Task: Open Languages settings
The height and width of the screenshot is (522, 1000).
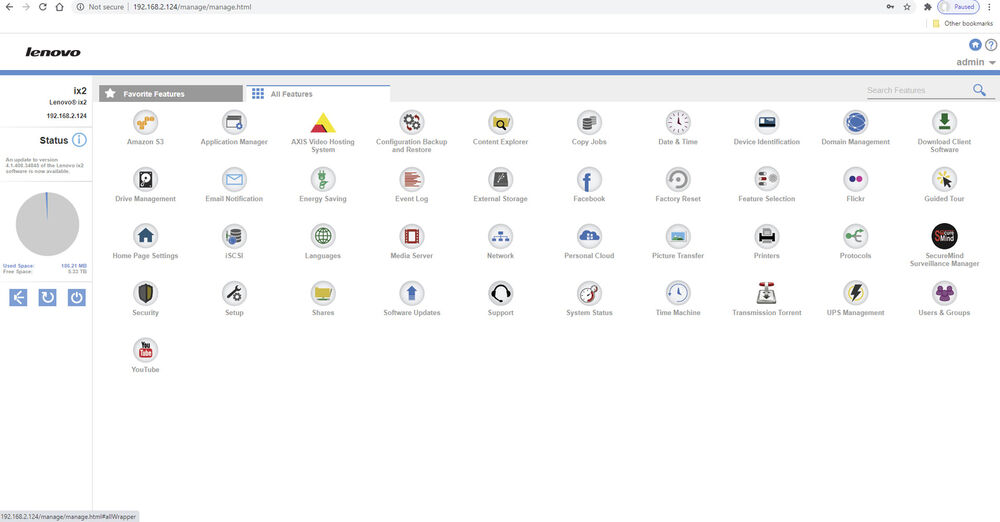Action: point(323,236)
